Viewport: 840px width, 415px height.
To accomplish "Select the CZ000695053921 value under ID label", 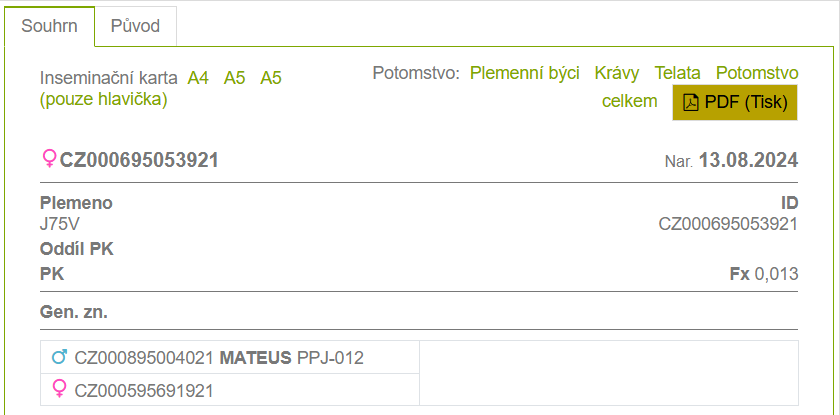I will 728,223.
